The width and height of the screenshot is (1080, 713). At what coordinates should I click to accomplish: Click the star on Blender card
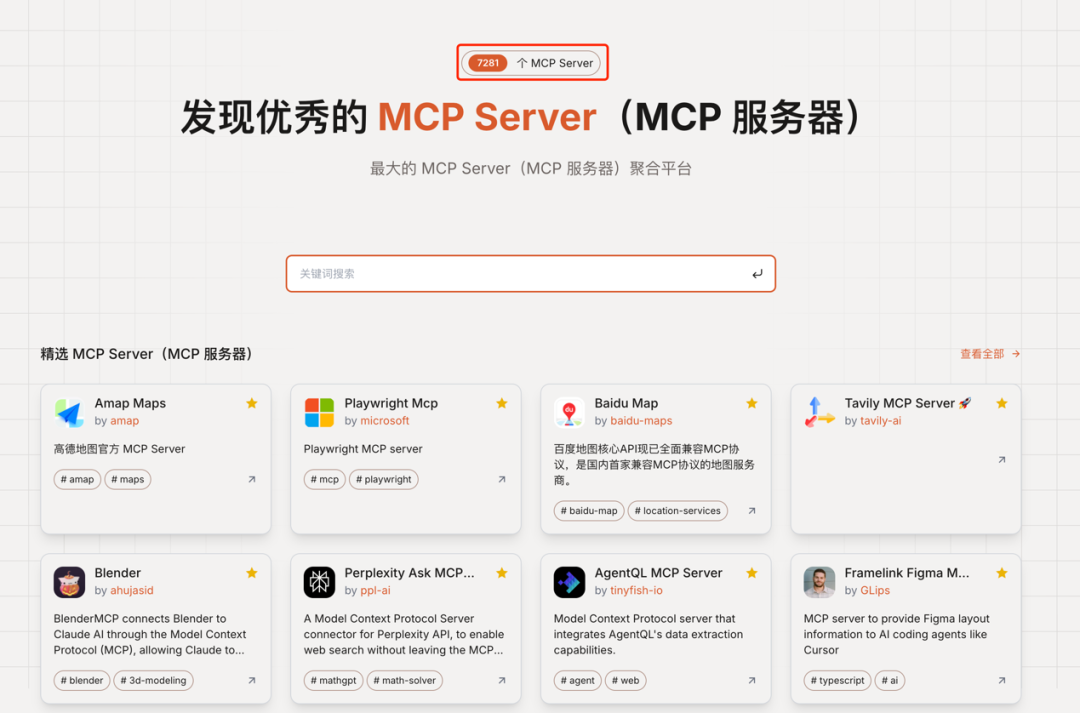click(x=252, y=572)
